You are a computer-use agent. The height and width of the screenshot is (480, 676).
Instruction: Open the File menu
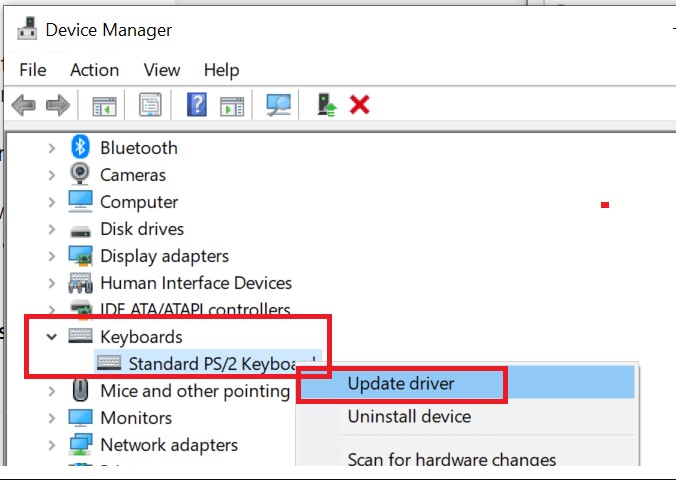[x=33, y=70]
